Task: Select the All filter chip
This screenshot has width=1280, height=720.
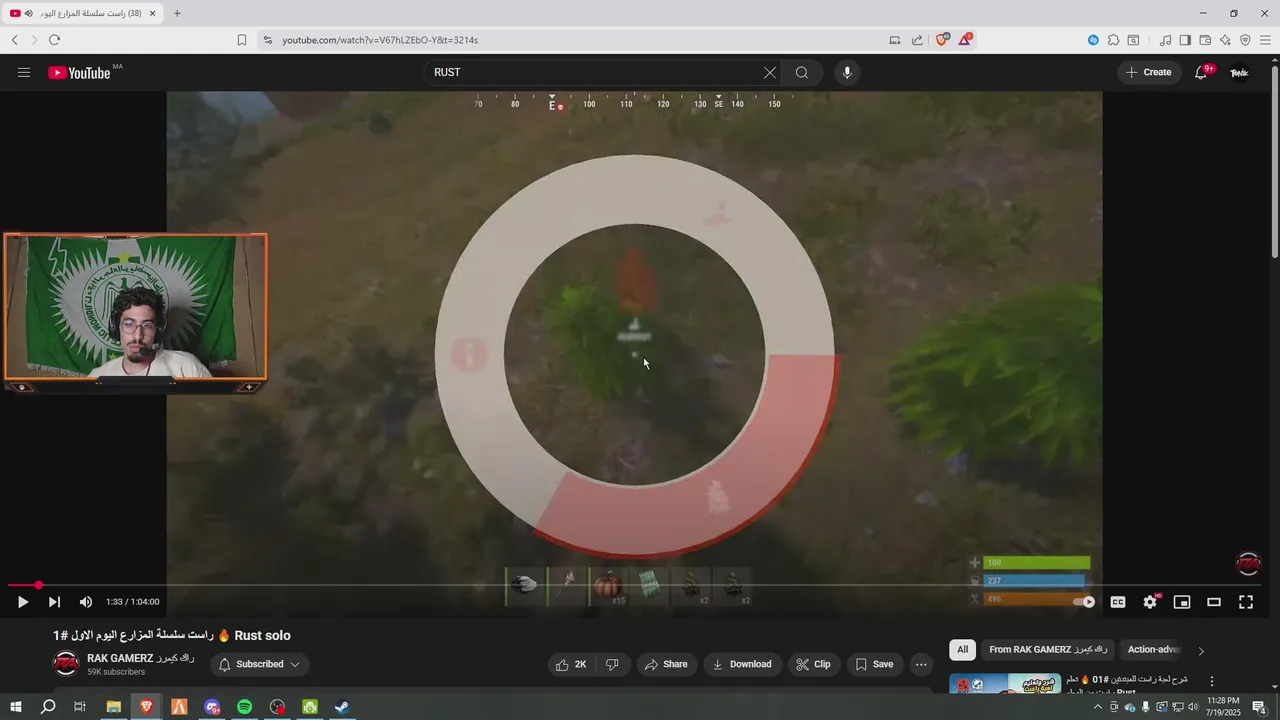Action: click(962, 649)
